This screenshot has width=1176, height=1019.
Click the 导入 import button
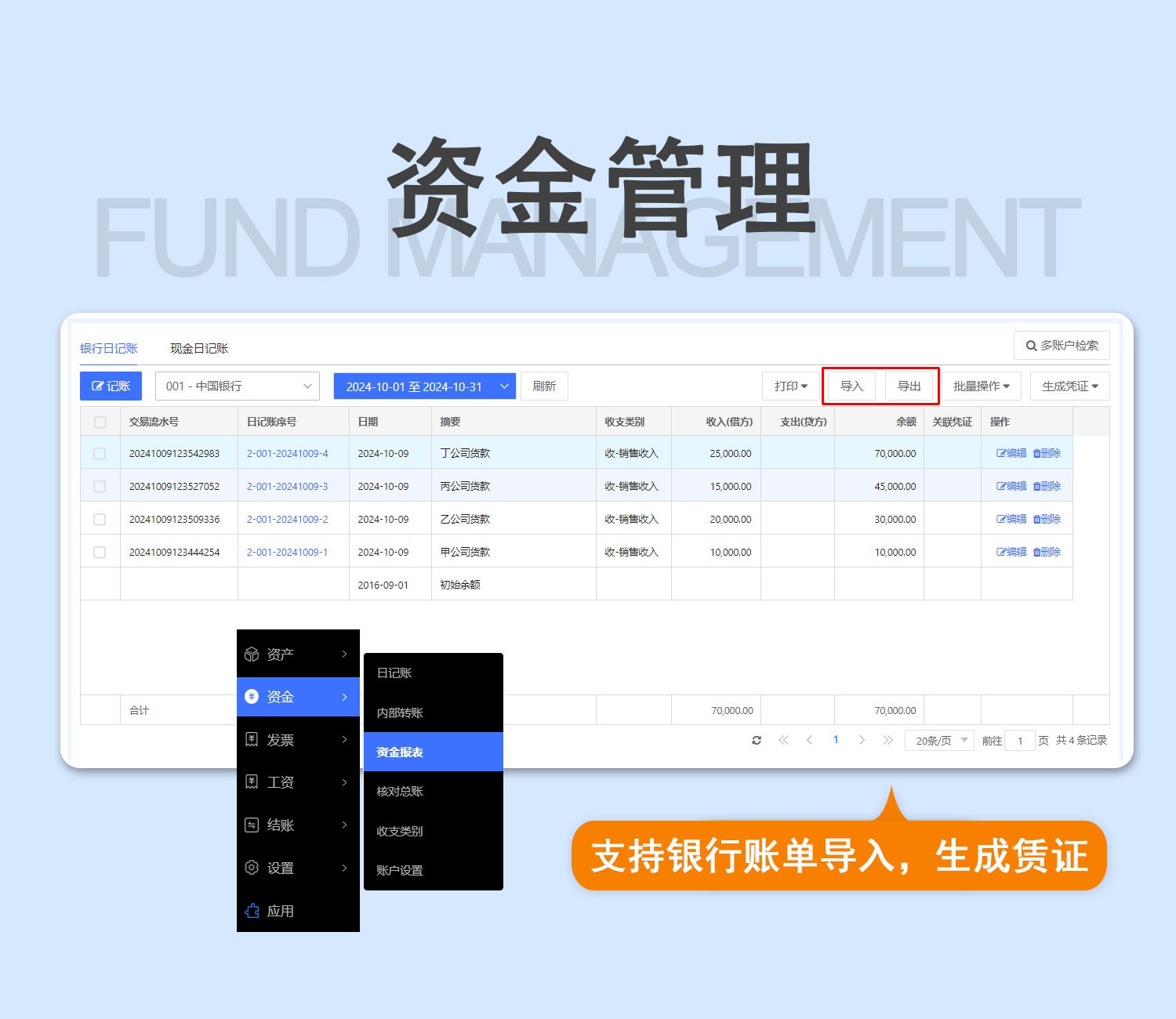pyautogui.click(x=851, y=386)
